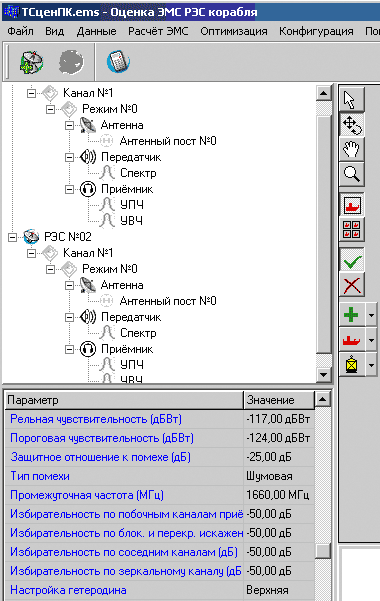
Task: Open dropdown arrow next to red ship
Action: point(371,340)
